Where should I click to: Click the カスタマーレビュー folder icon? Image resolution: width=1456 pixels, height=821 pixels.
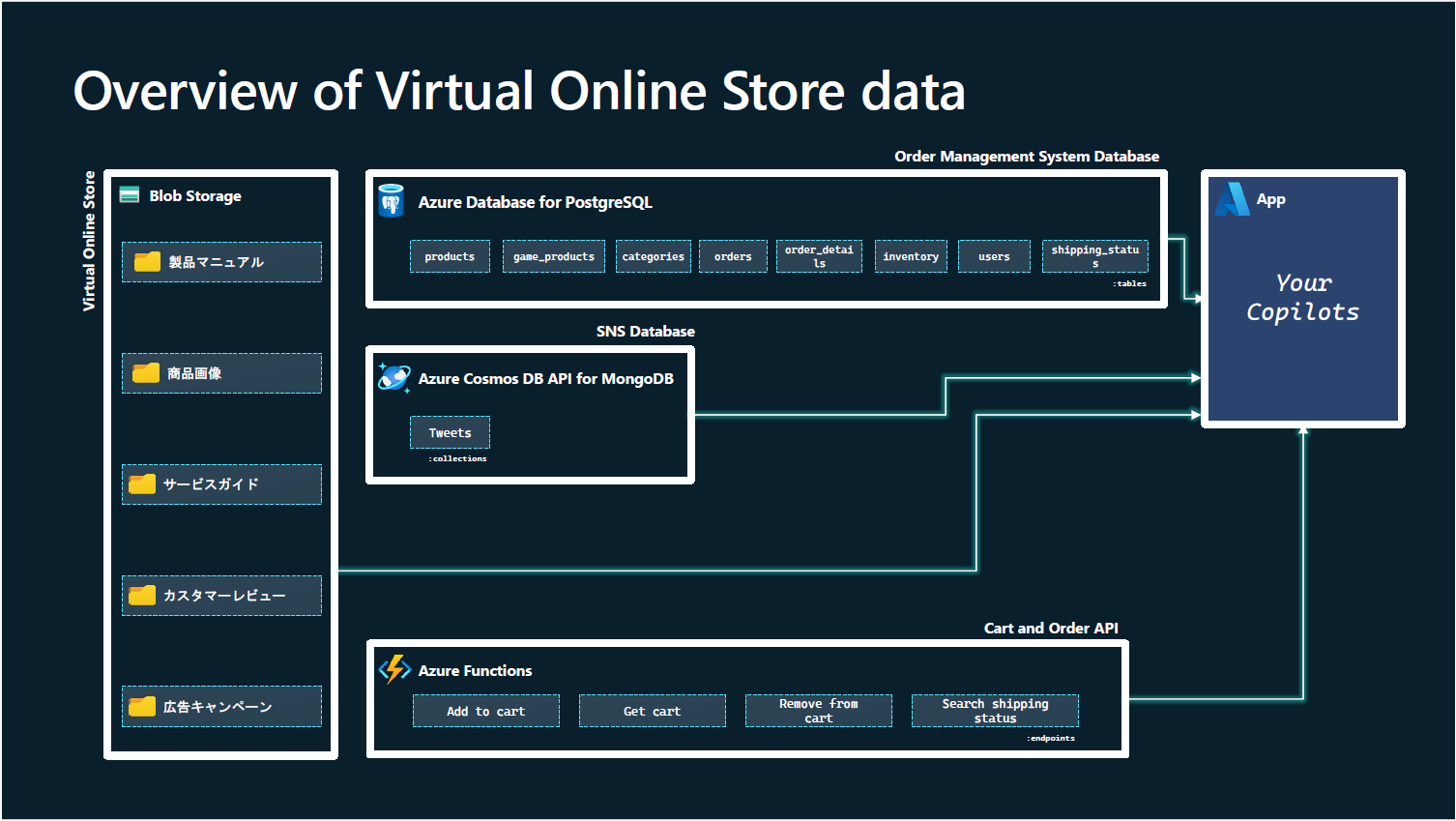point(142,596)
